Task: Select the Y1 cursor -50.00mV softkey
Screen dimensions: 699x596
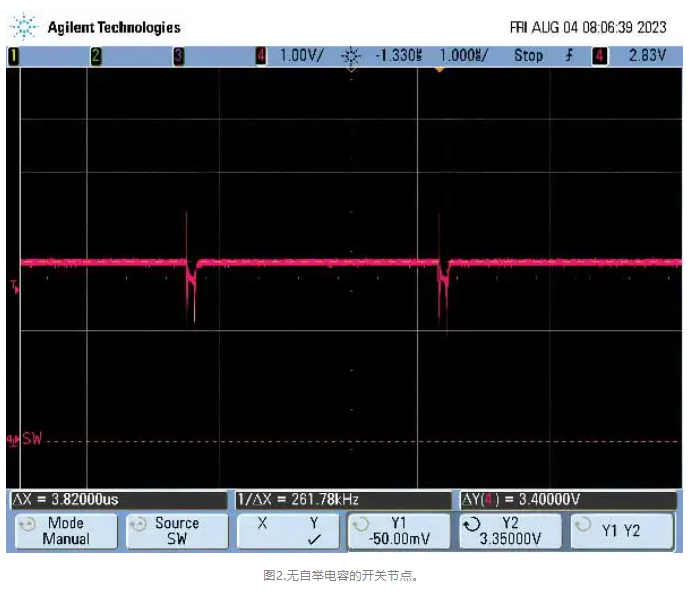Action: tap(399, 530)
